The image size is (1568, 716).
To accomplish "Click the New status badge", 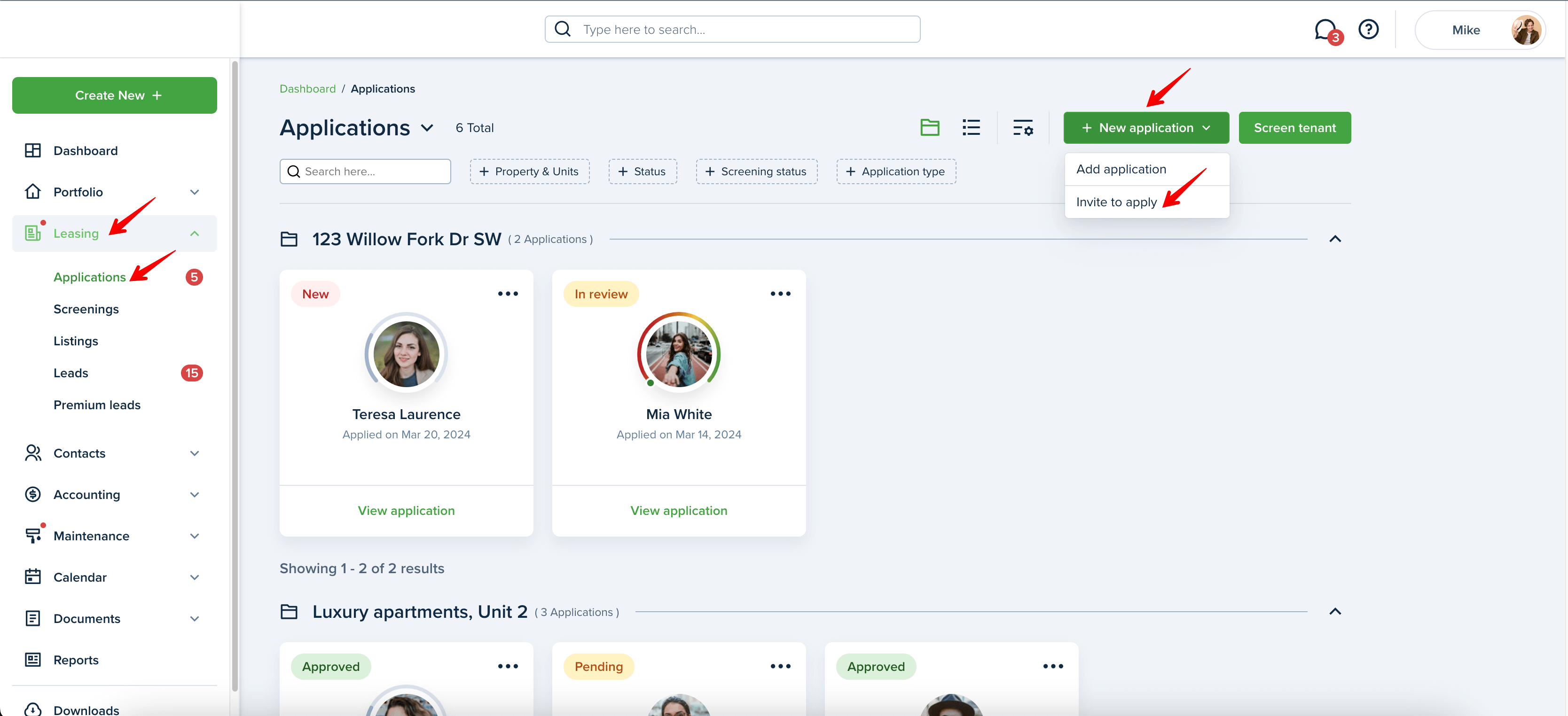I will [315, 294].
